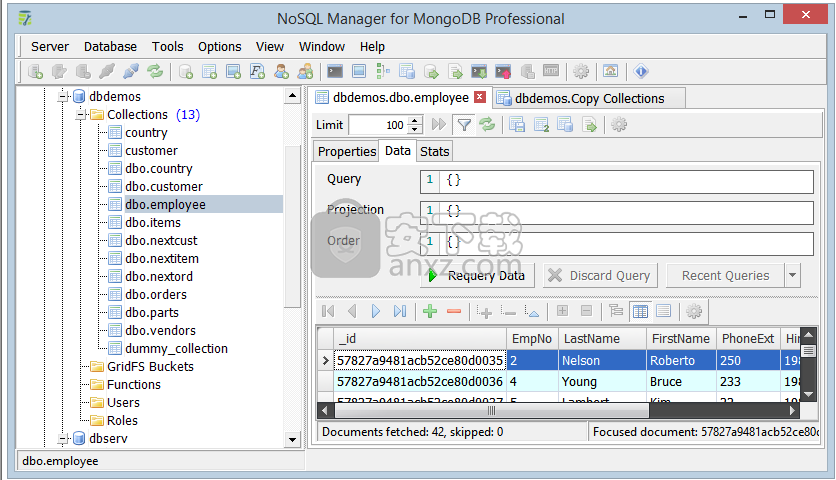Image resolution: width=836 pixels, height=480 pixels.
Task: Open settings gear in main toolbar
Action: click(581, 71)
